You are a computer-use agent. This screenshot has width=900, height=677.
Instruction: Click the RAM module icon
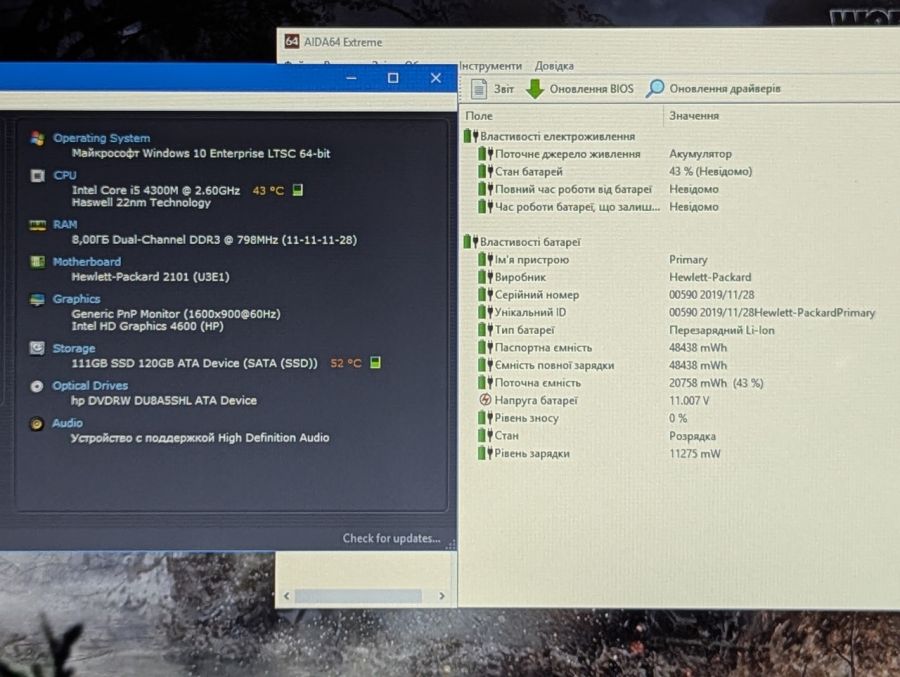[37, 225]
